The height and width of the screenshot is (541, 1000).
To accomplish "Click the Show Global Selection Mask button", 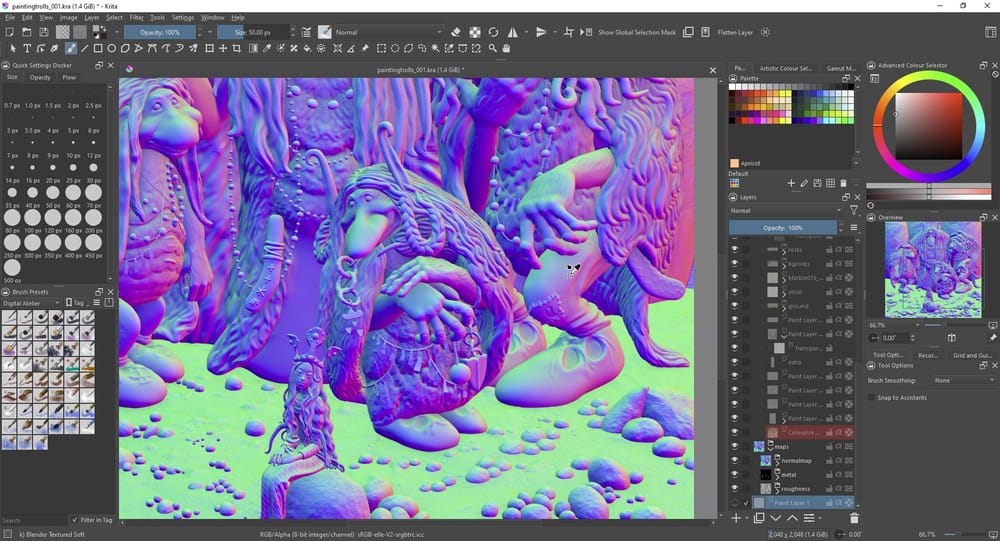I will pyautogui.click(x=637, y=32).
